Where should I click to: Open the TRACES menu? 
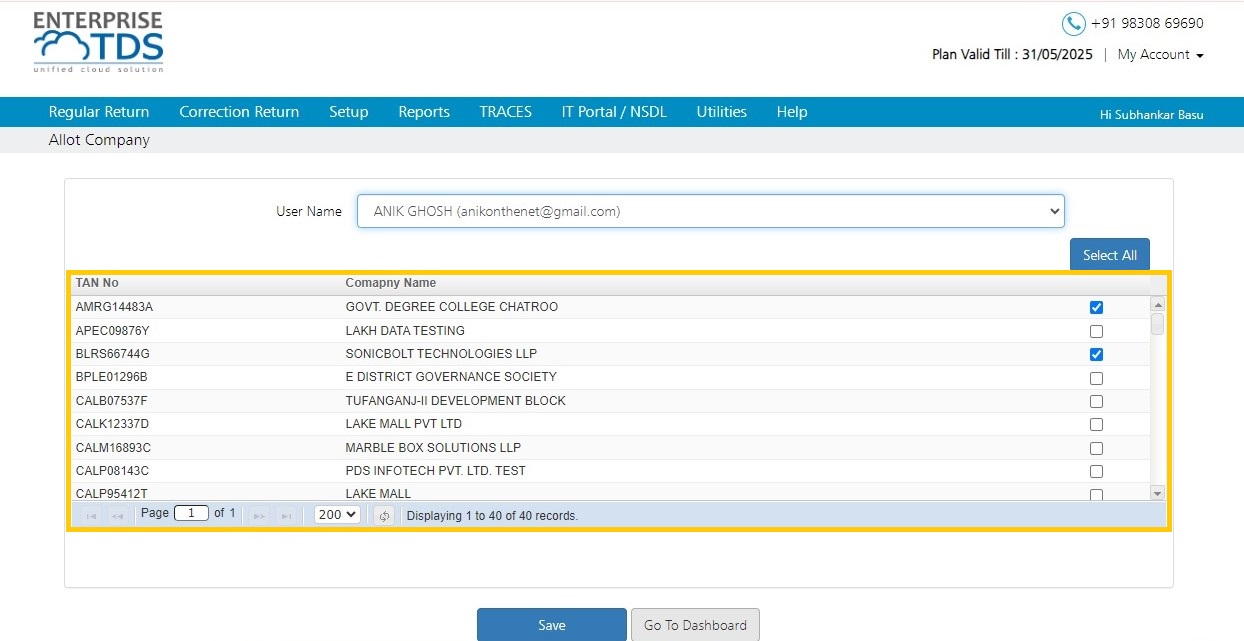[x=505, y=112]
